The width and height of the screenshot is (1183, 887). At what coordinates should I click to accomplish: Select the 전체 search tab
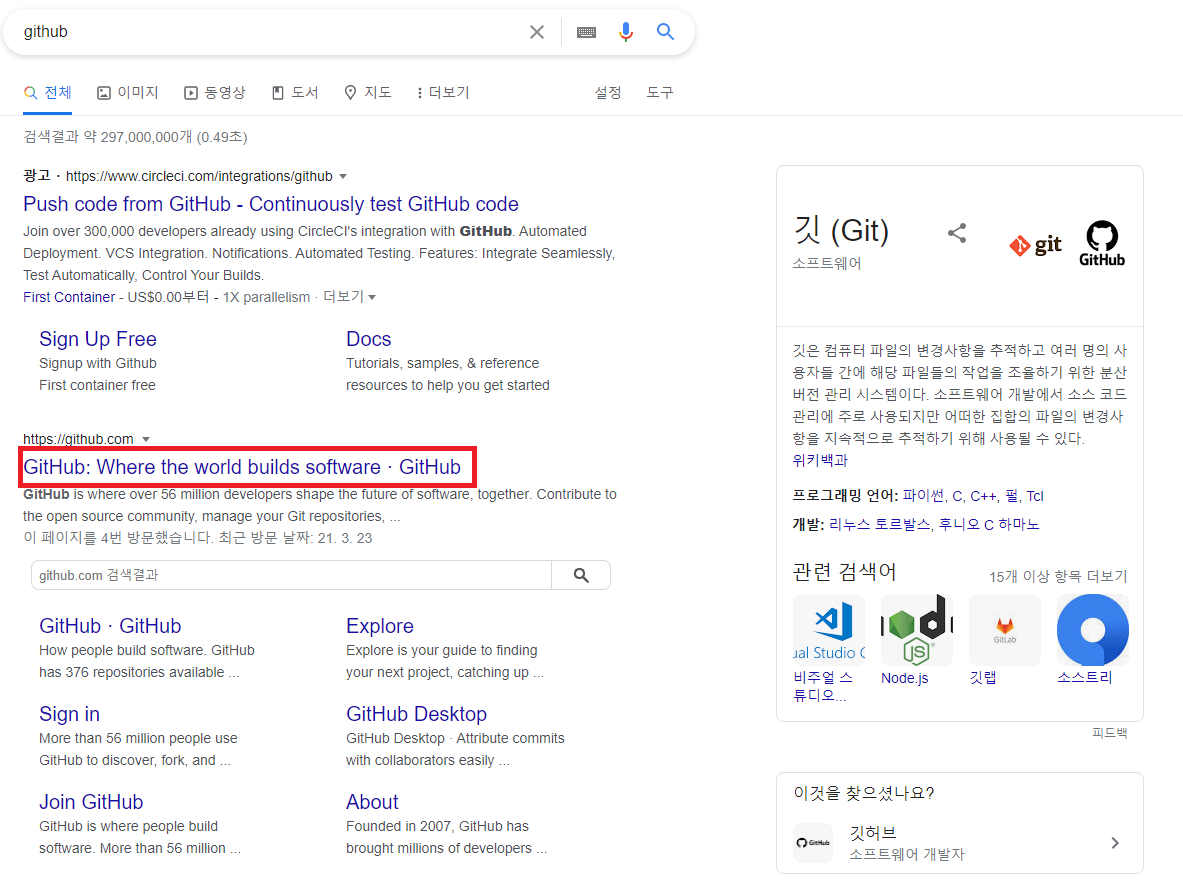(x=48, y=93)
